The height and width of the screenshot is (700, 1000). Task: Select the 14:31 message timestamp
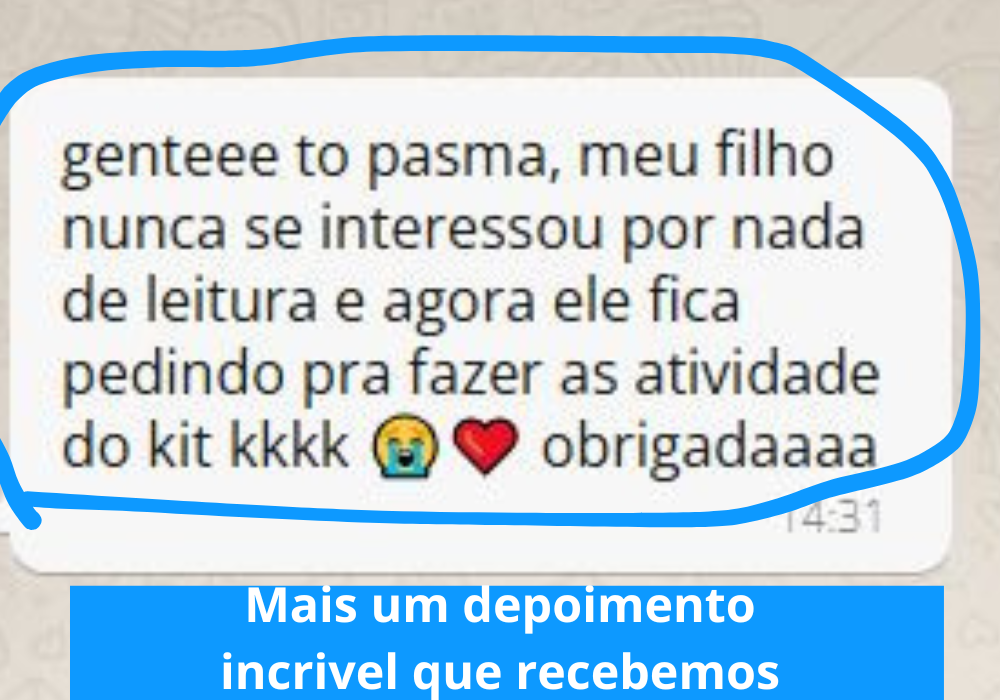pos(832,516)
